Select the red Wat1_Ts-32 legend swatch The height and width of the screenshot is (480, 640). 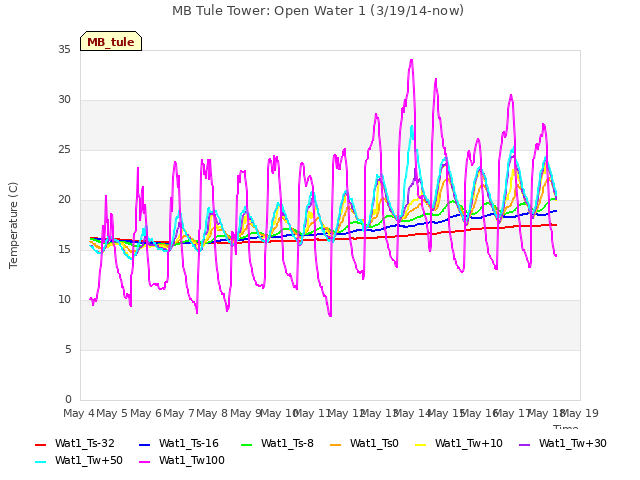pos(40,444)
